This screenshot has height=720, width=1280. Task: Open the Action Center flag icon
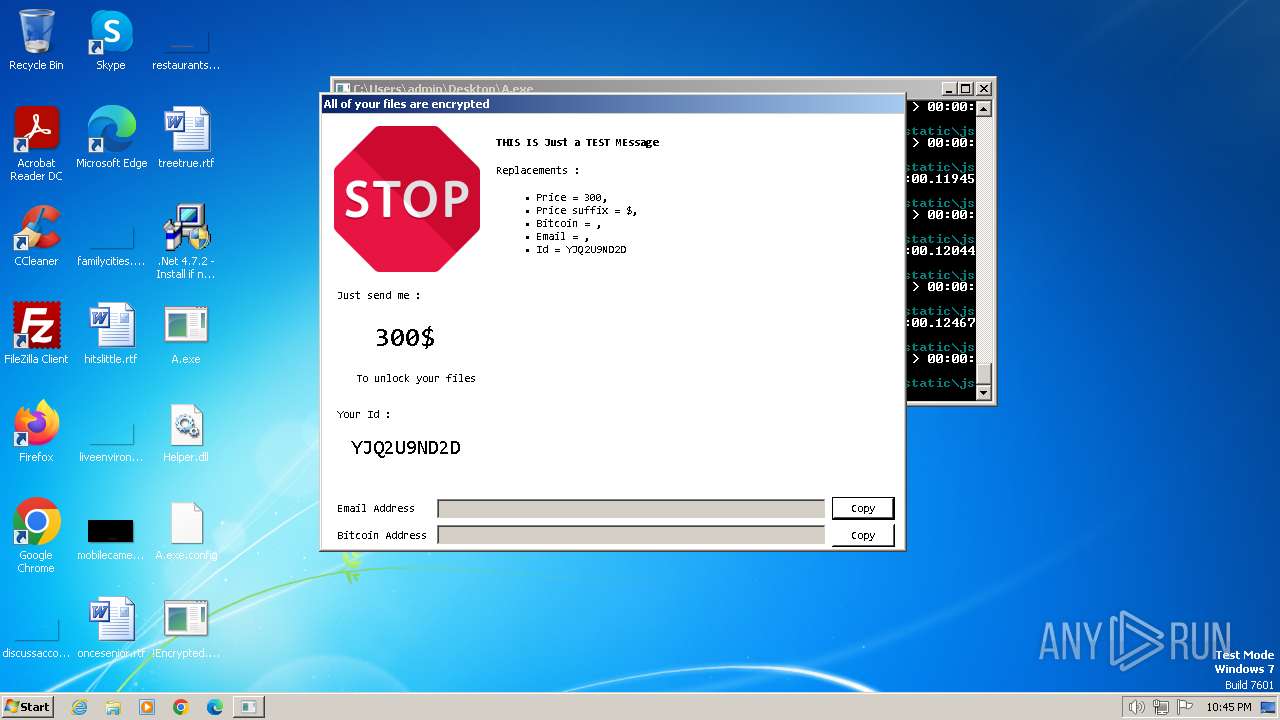click(1185, 707)
